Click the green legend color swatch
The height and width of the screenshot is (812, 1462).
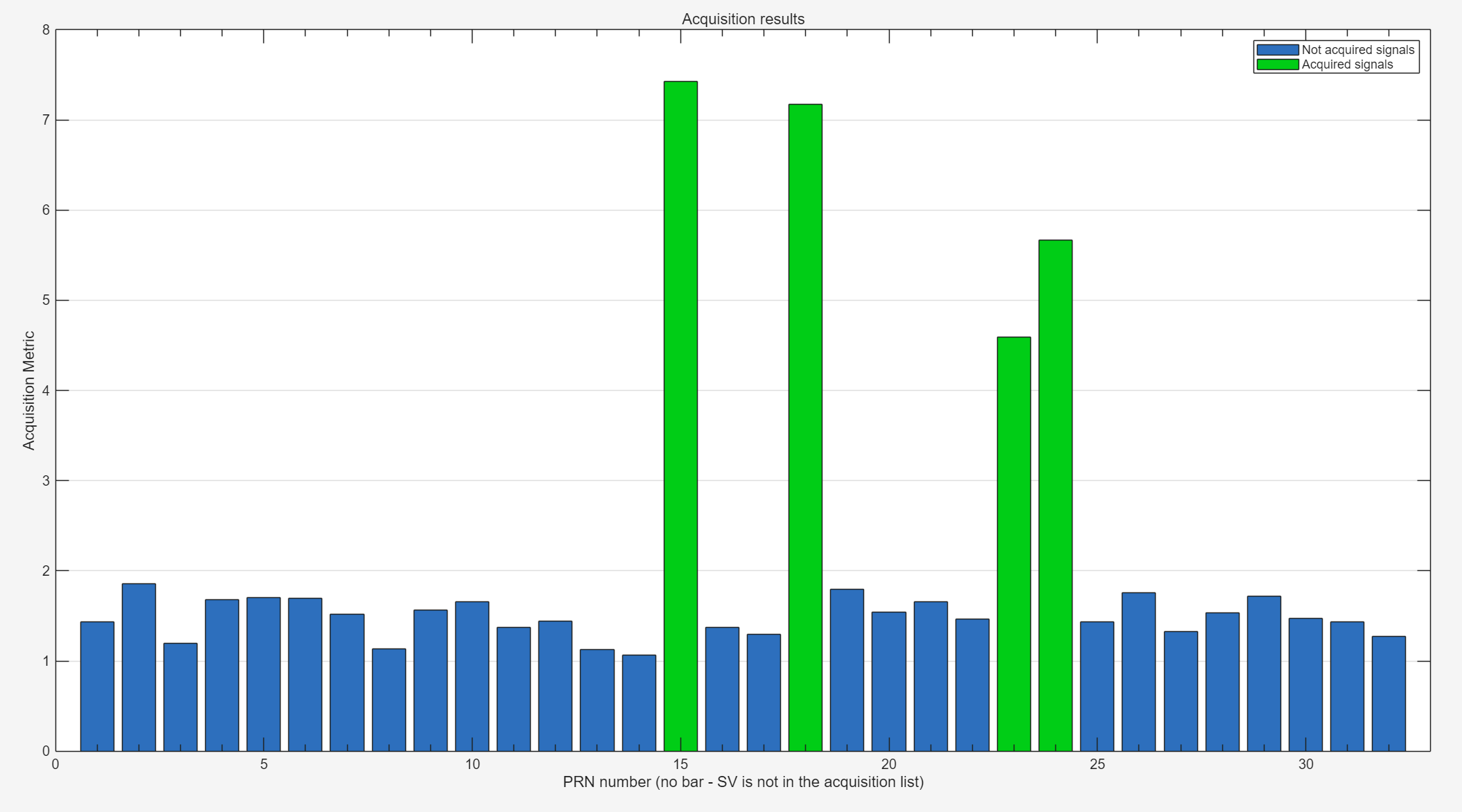[x=1277, y=64]
